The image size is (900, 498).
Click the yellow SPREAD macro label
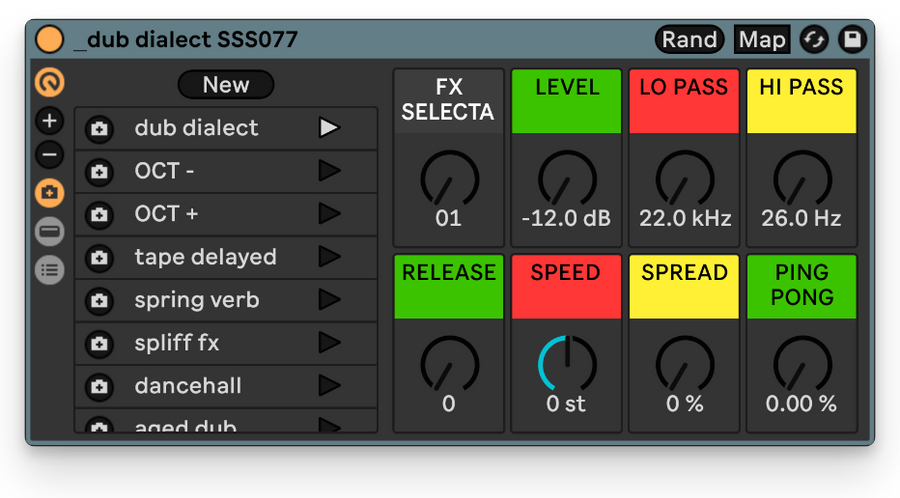tap(684, 287)
